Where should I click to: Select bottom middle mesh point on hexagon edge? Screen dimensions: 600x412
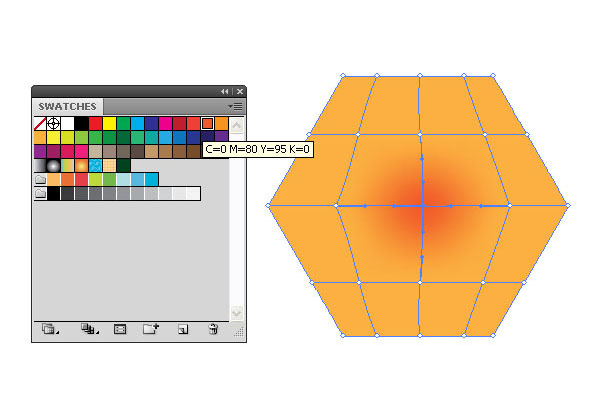(420, 335)
